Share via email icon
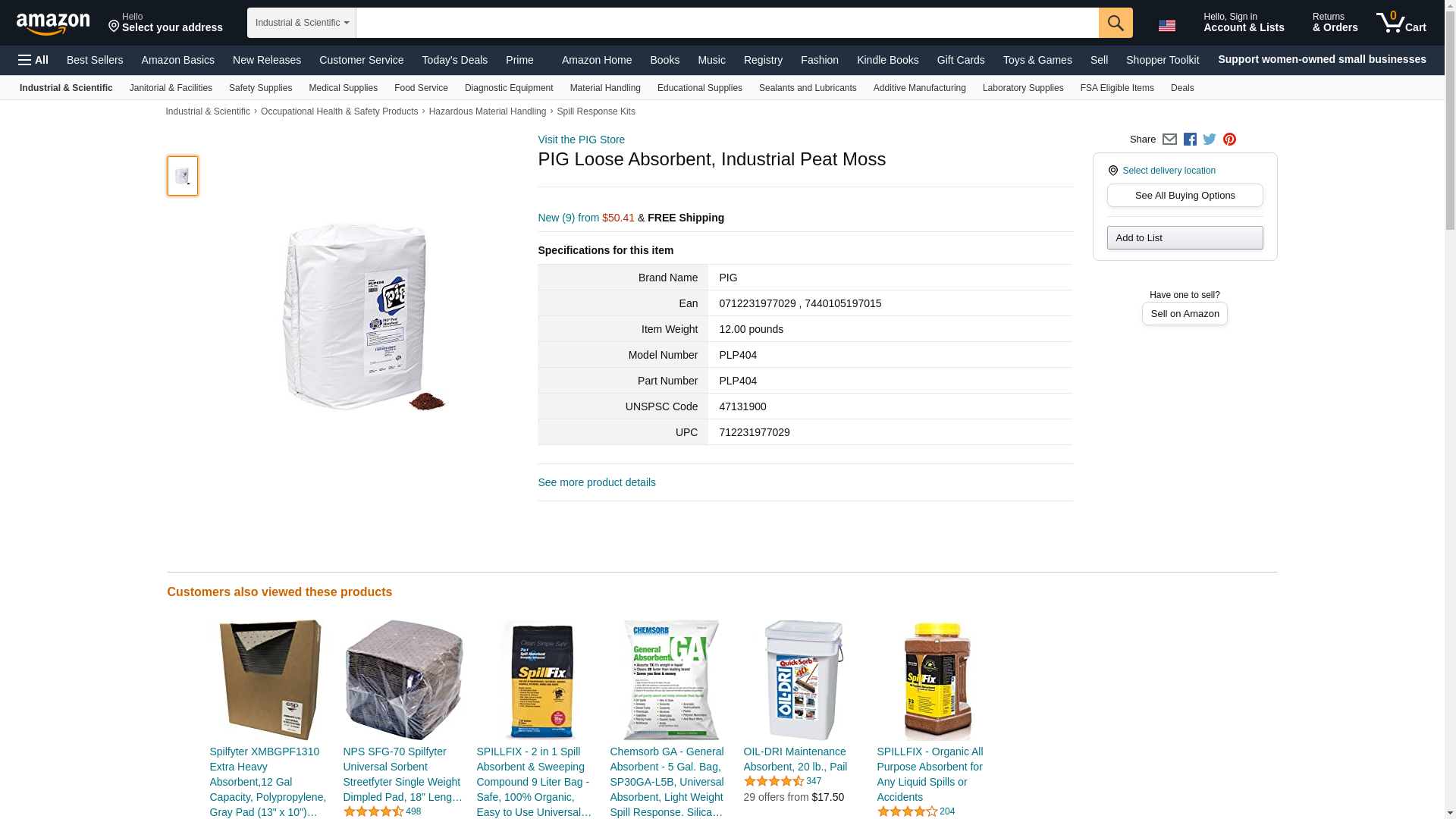This screenshot has width=1456, height=819. pos(1169,140)
